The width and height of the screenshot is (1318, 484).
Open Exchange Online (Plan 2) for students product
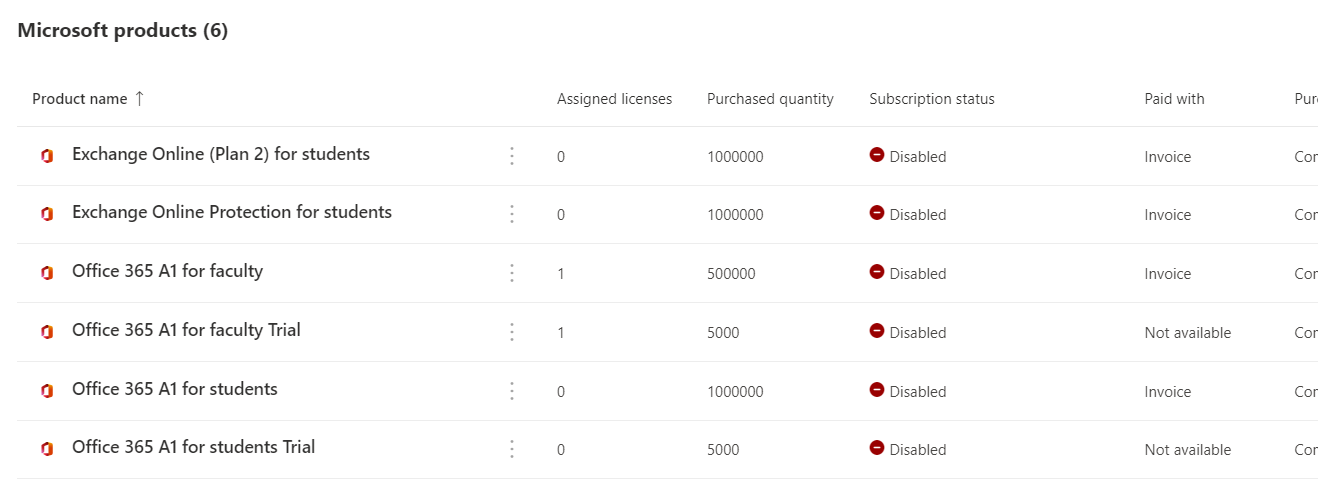(x=221, y=154)
